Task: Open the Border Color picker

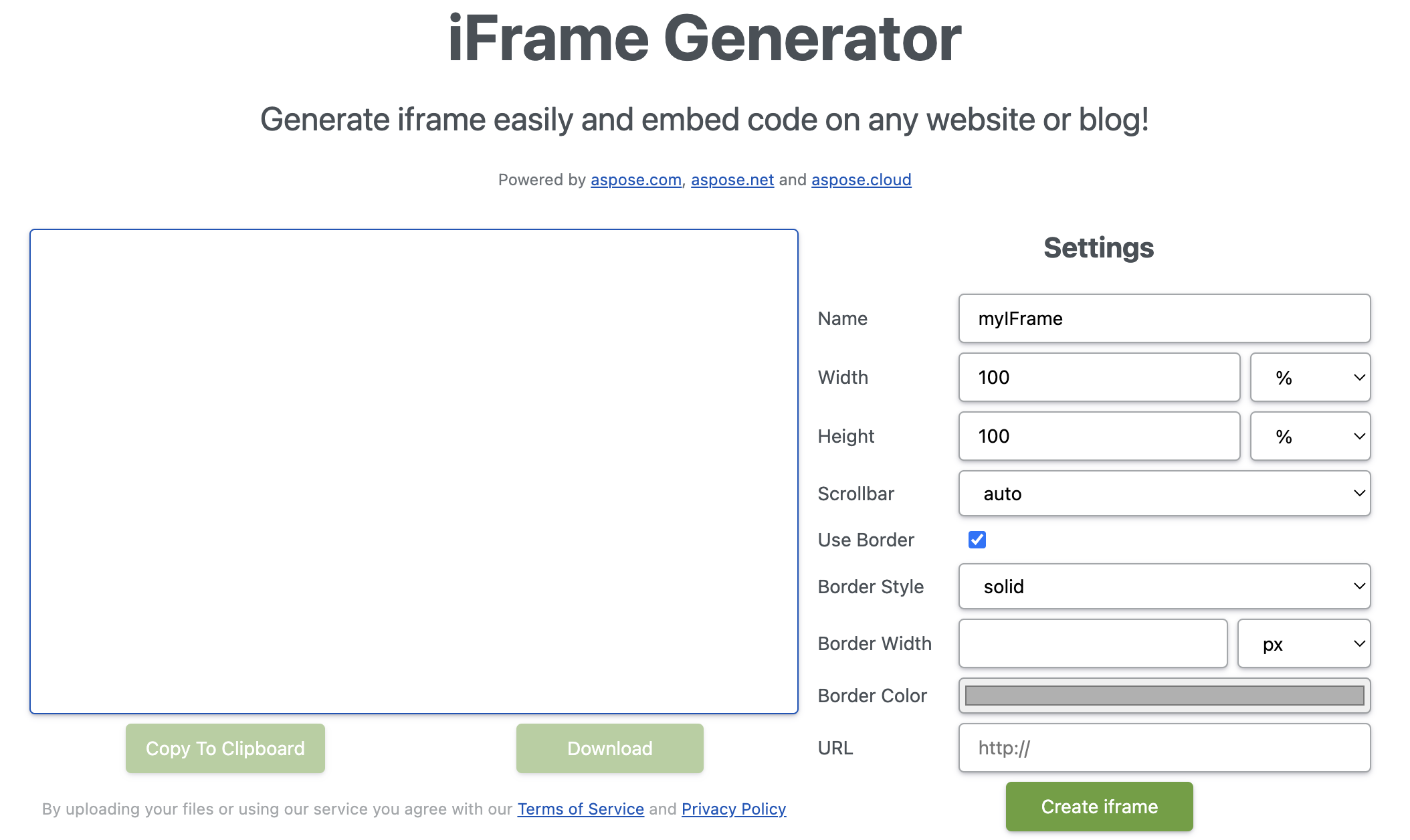Action: 1164,696
